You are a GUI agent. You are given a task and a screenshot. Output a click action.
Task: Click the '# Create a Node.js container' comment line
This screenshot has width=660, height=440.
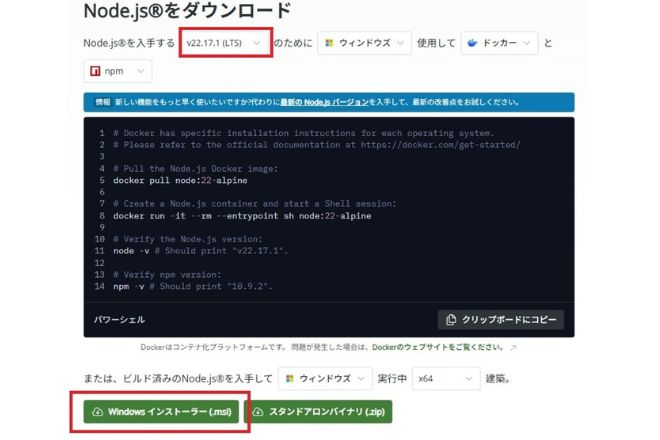[x=255, y=203]
